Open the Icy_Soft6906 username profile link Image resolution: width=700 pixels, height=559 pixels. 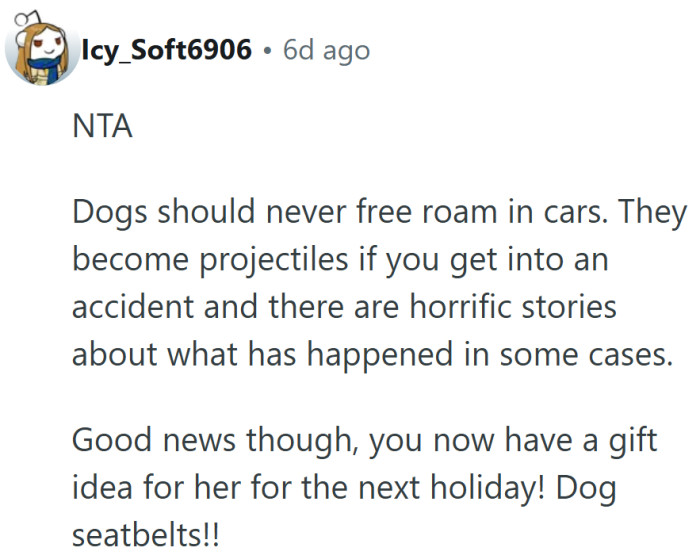[165, 49]
